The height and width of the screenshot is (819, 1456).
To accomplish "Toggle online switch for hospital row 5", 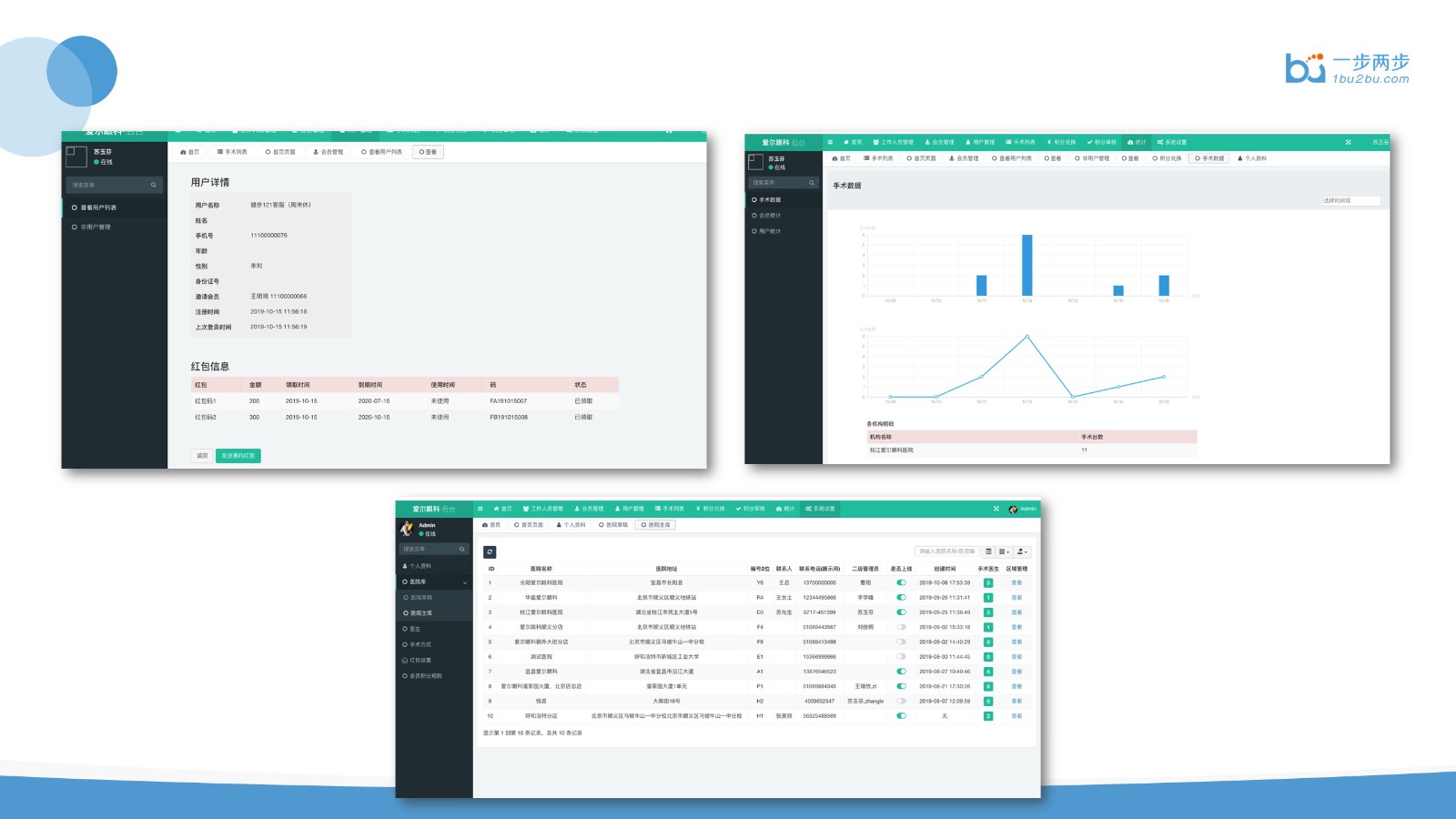I will click(x=901, y=642).
